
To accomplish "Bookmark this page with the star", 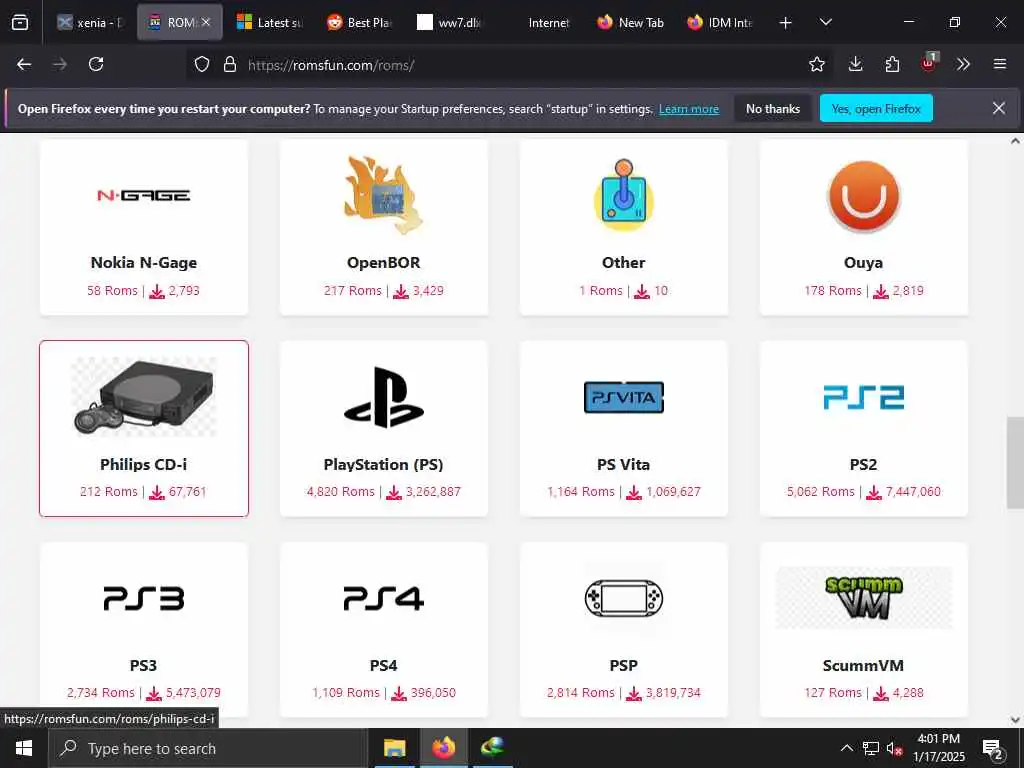I will tap(817, 64).
